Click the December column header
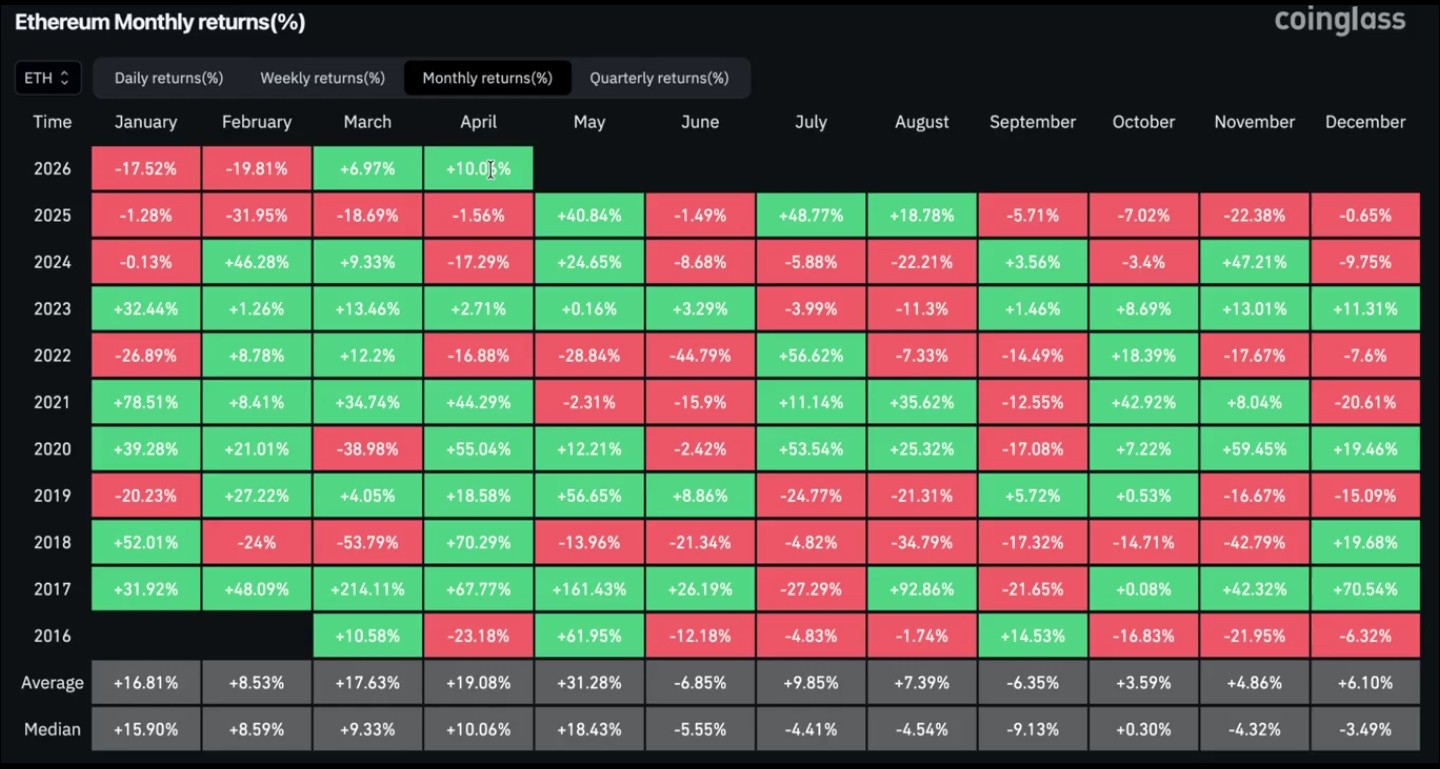The height and width of the screenshot is (769, 1440). click(x=1365, y=122)
